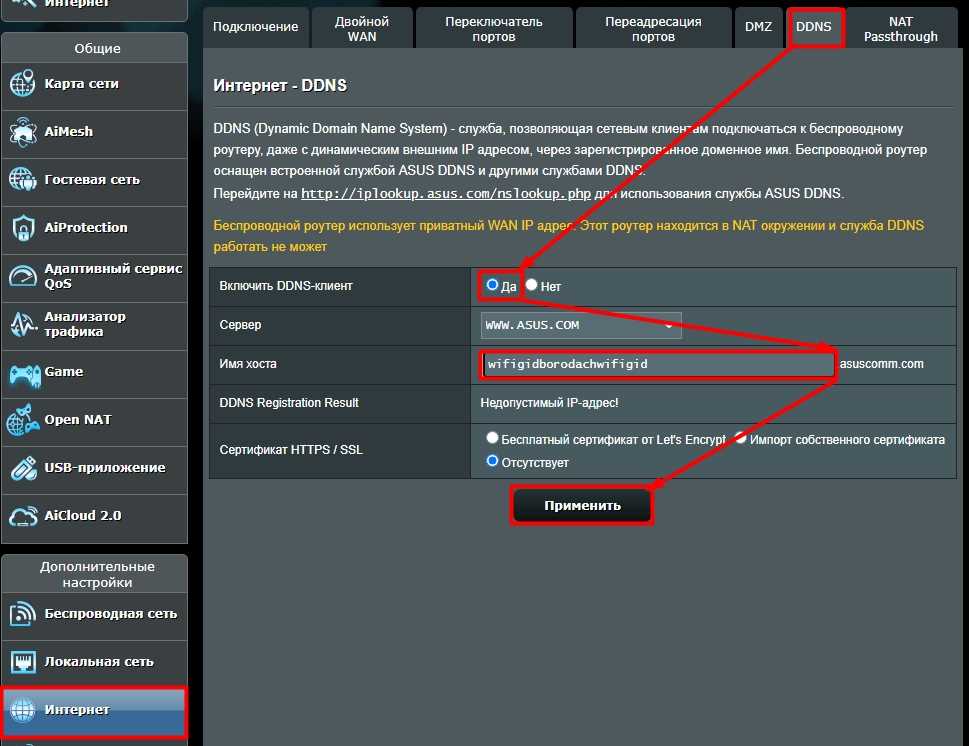The height and width of the screenshot is (746, 969).
Task: Click the AiMesh sidebar icon
Action: (23, 132)
